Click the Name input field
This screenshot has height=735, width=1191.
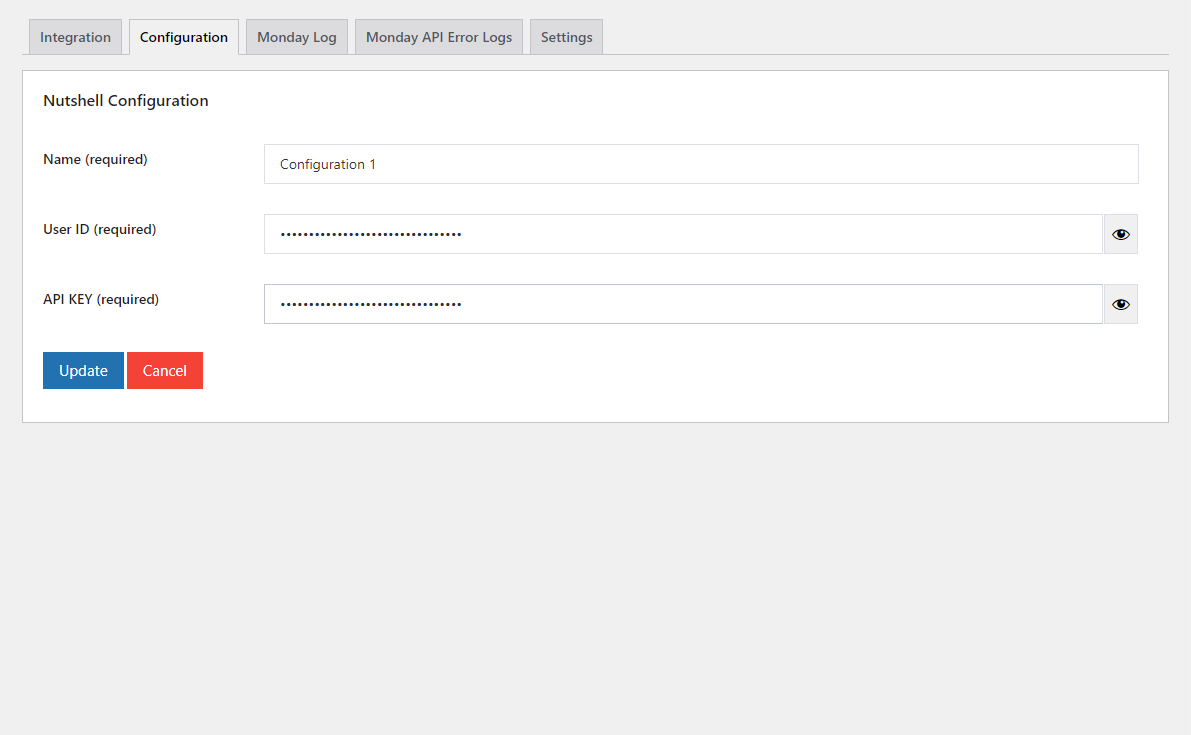[x=701, y=164]
